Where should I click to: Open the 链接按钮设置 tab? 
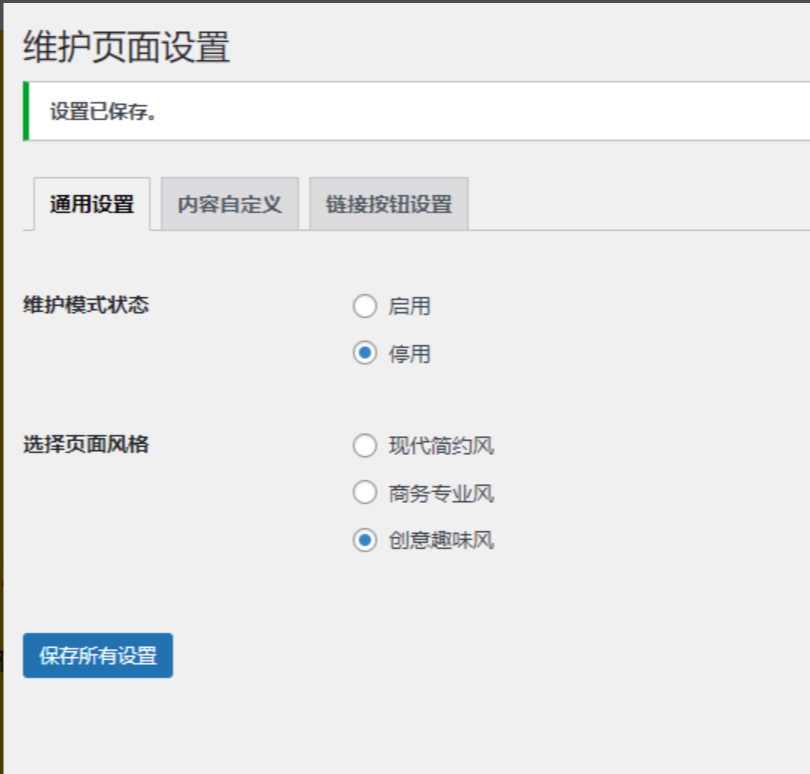[389, 204]
